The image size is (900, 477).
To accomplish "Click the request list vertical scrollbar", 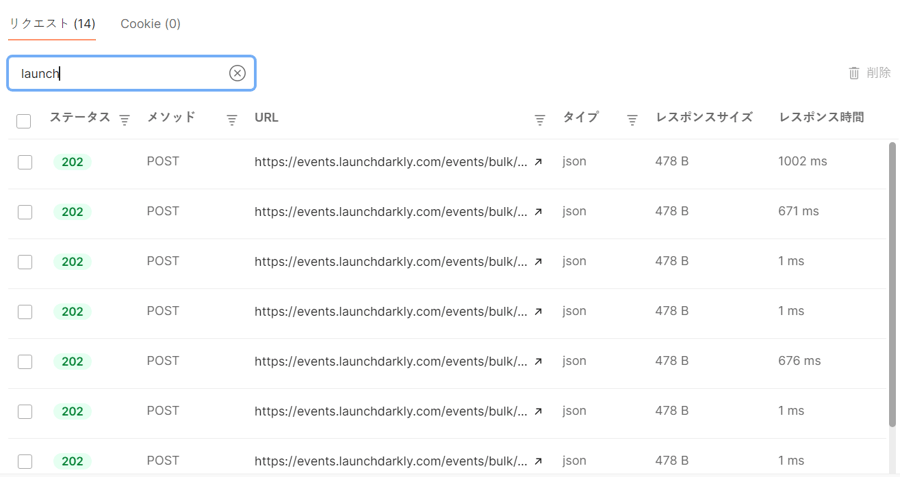I will click(x=892, y=285).
